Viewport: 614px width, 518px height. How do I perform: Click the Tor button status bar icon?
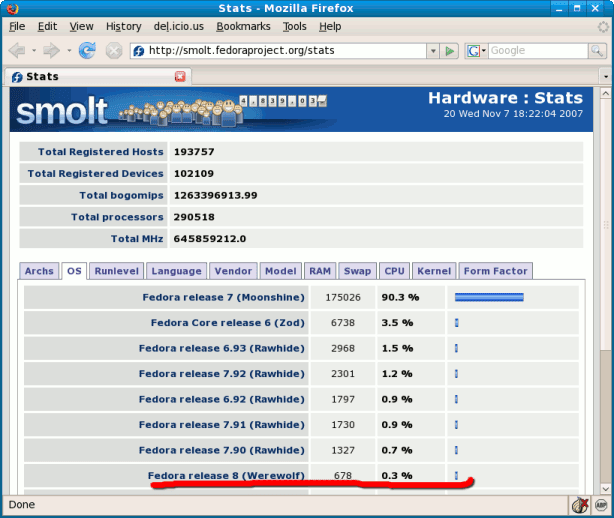coord(580,505)
